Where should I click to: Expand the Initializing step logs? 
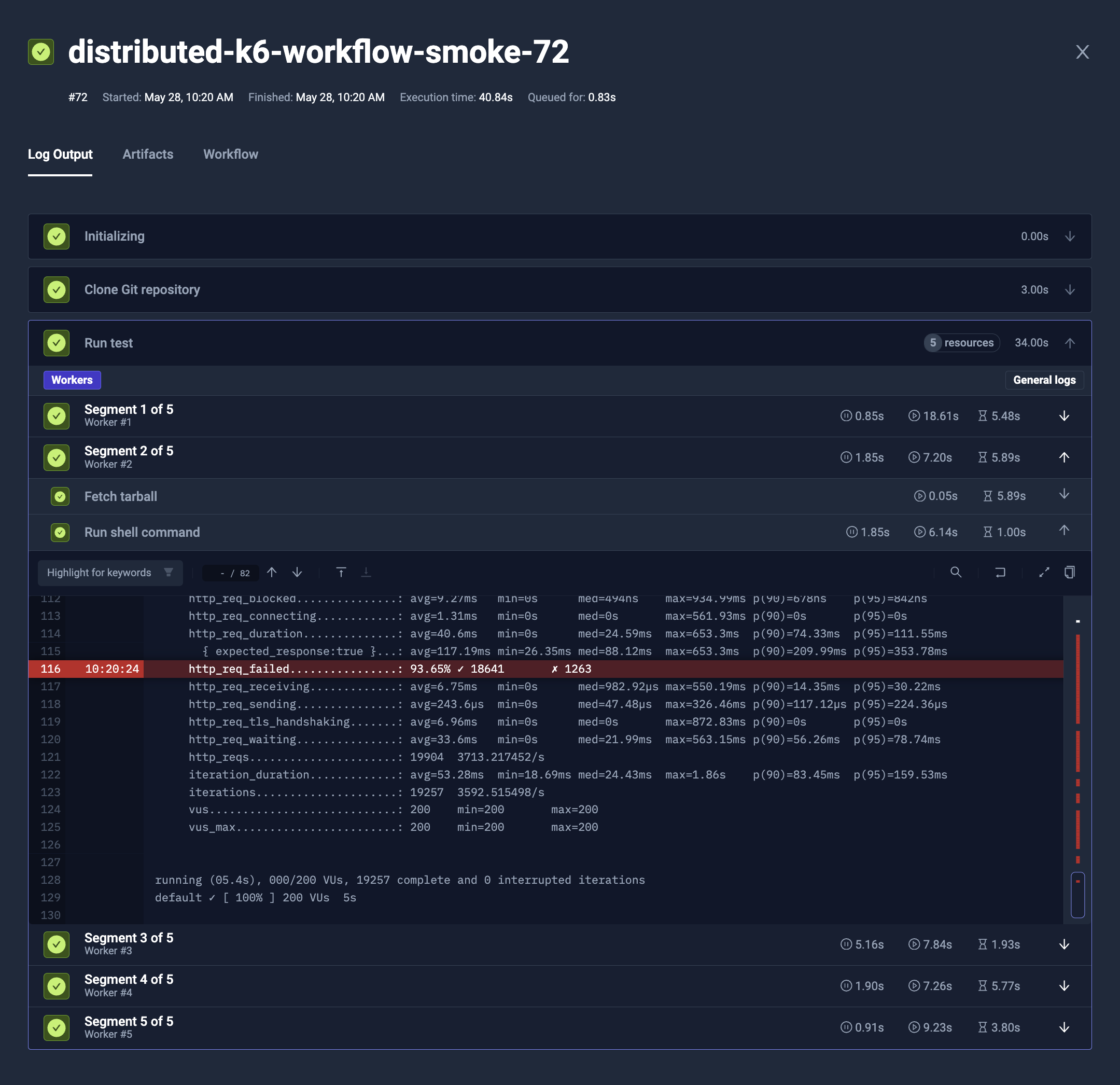pyautogui.click(x=1070, y=236)
